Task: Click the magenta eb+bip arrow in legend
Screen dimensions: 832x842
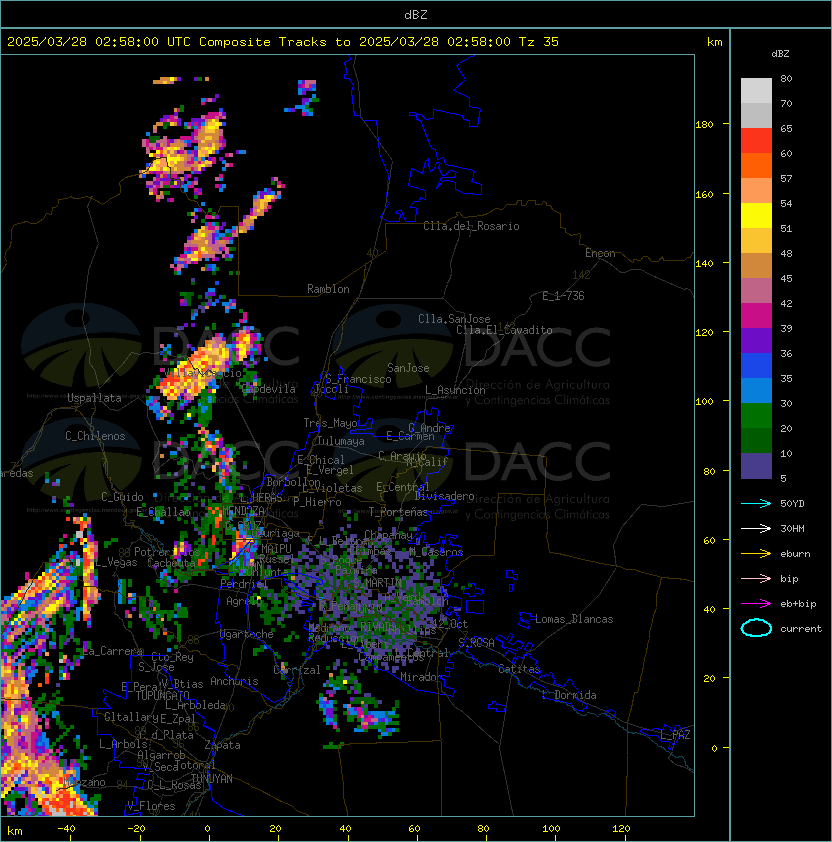Action: 756,604
